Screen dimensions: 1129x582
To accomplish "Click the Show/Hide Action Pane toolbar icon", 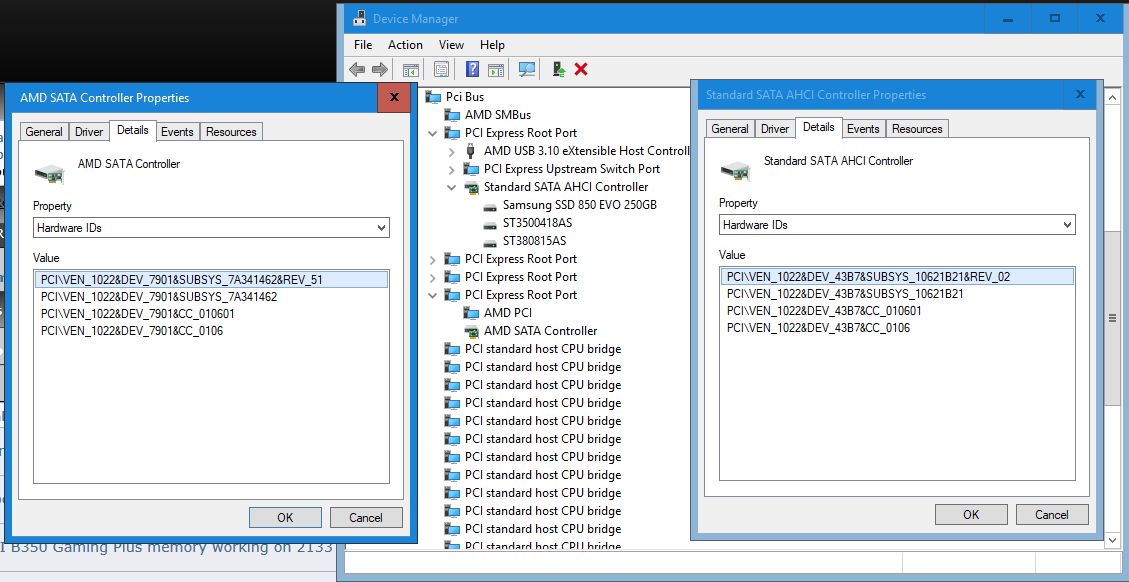I will (495, 69).
